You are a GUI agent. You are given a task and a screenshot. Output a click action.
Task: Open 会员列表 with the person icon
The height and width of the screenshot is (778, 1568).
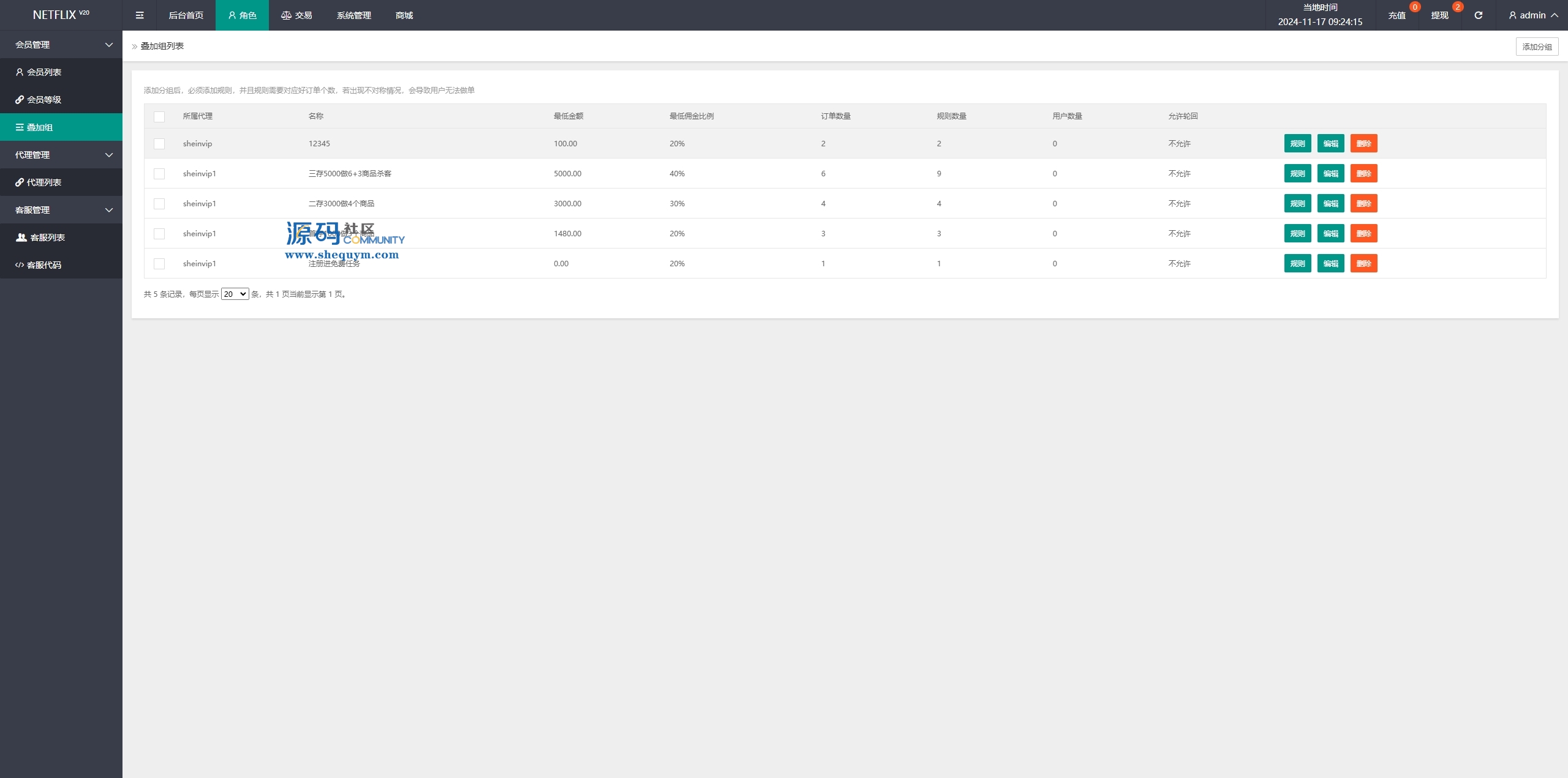[x=39, y=72]
